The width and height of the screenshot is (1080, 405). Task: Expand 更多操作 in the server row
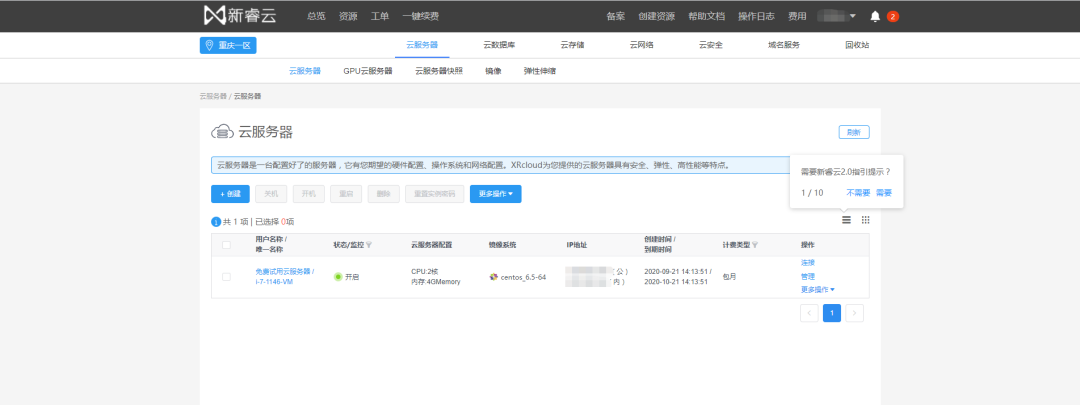pyautogui.click(x=818, y=290)
